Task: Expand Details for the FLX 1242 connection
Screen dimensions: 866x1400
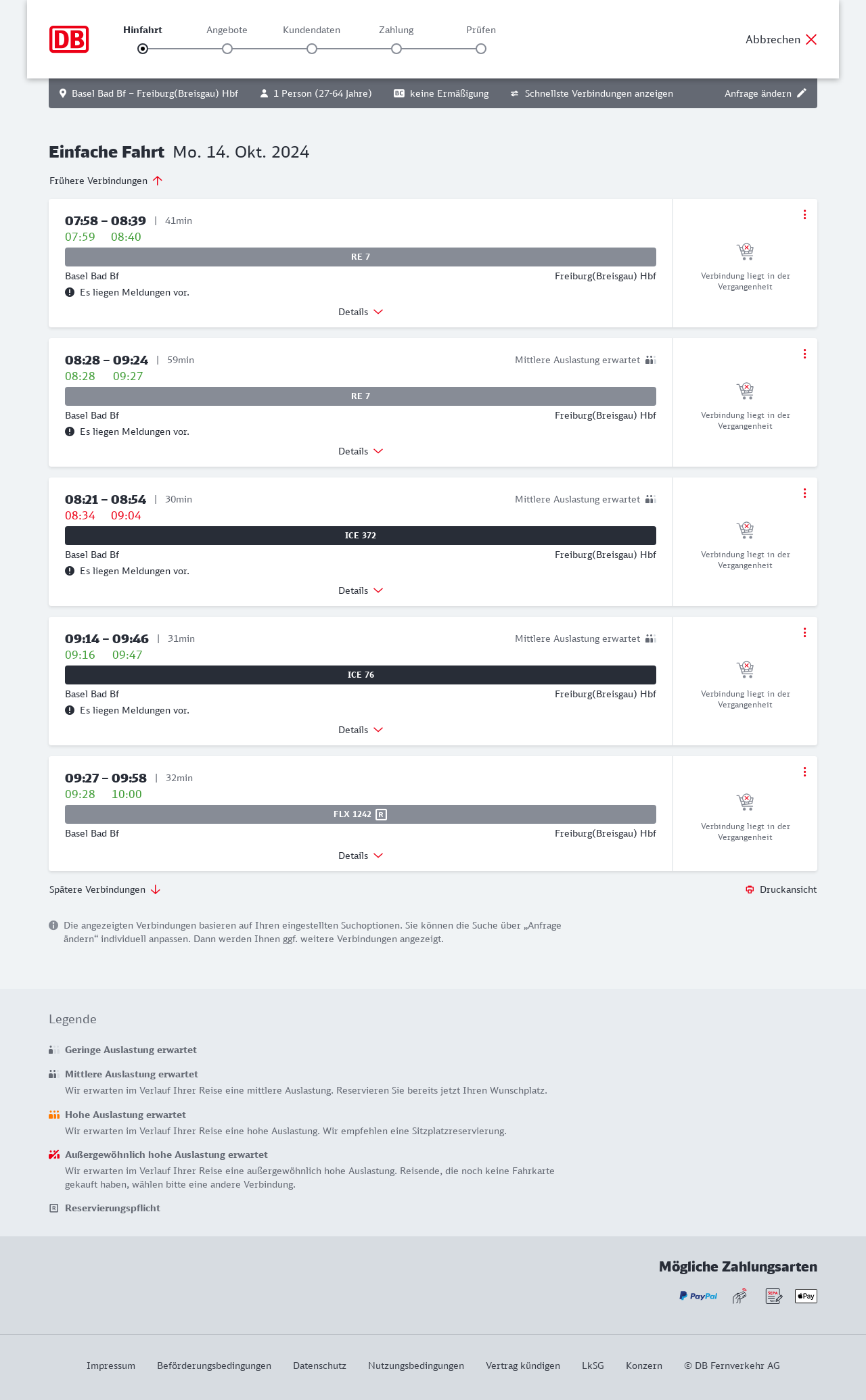Action: (361, 856)
